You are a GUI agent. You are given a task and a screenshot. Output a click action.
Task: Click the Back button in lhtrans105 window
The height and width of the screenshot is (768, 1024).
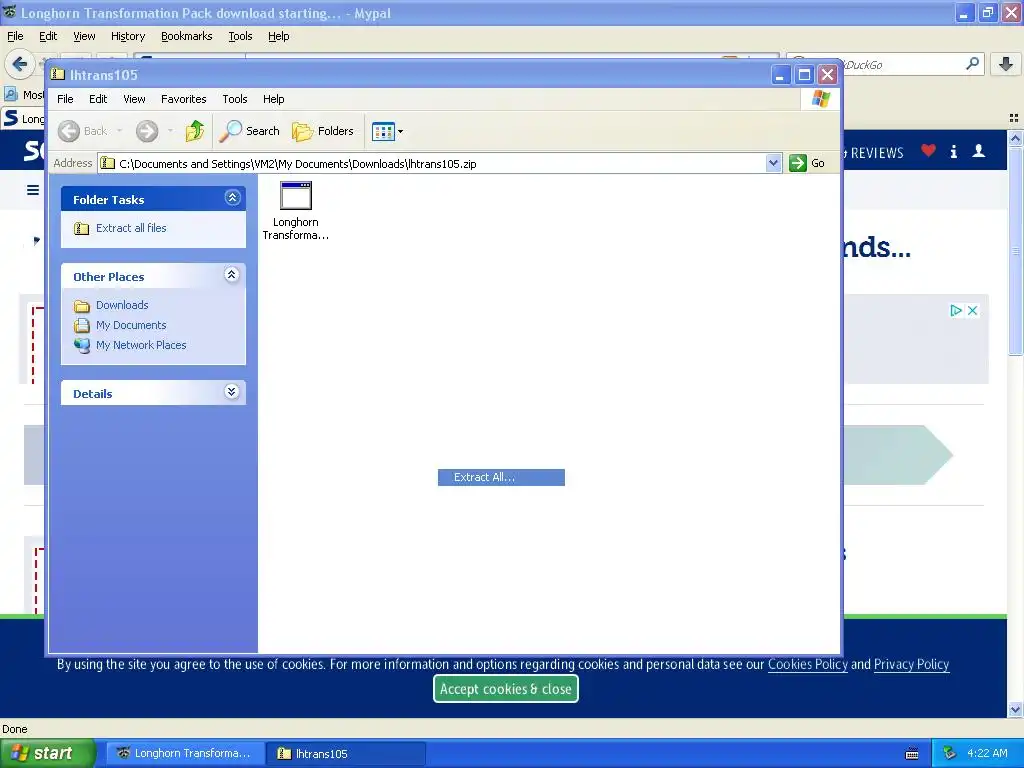coord(84,131)
